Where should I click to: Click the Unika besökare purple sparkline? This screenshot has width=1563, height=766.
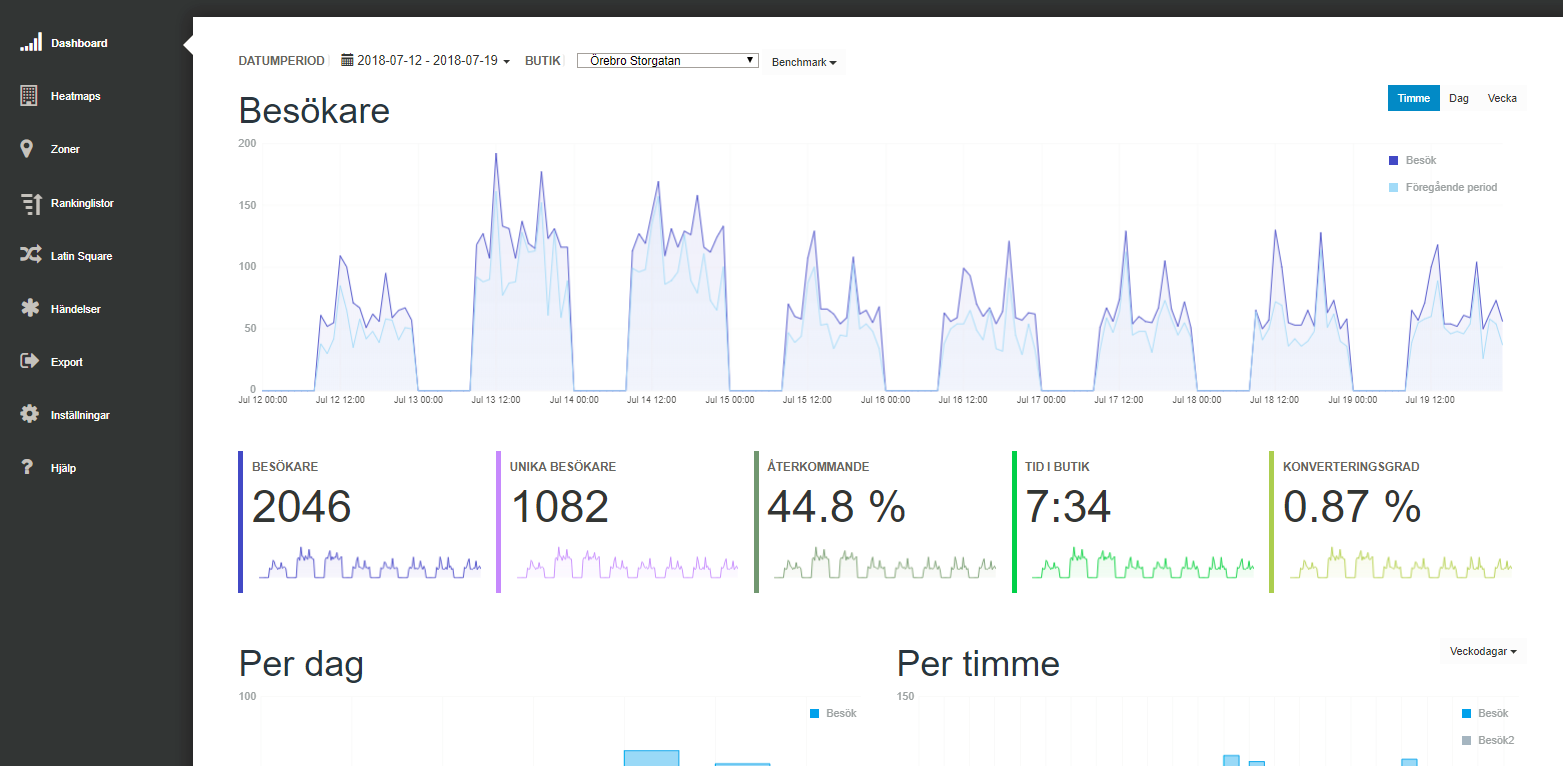pos(627,563)
